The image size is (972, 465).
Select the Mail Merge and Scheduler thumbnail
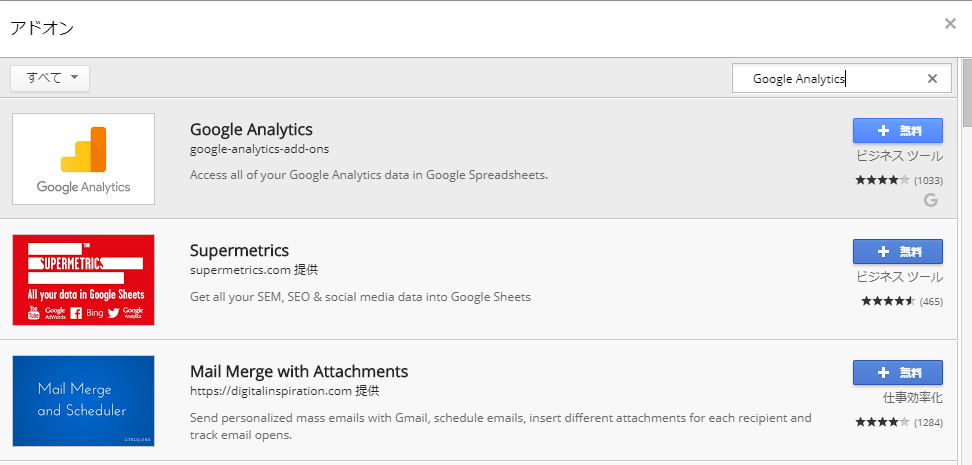point(83,401)
